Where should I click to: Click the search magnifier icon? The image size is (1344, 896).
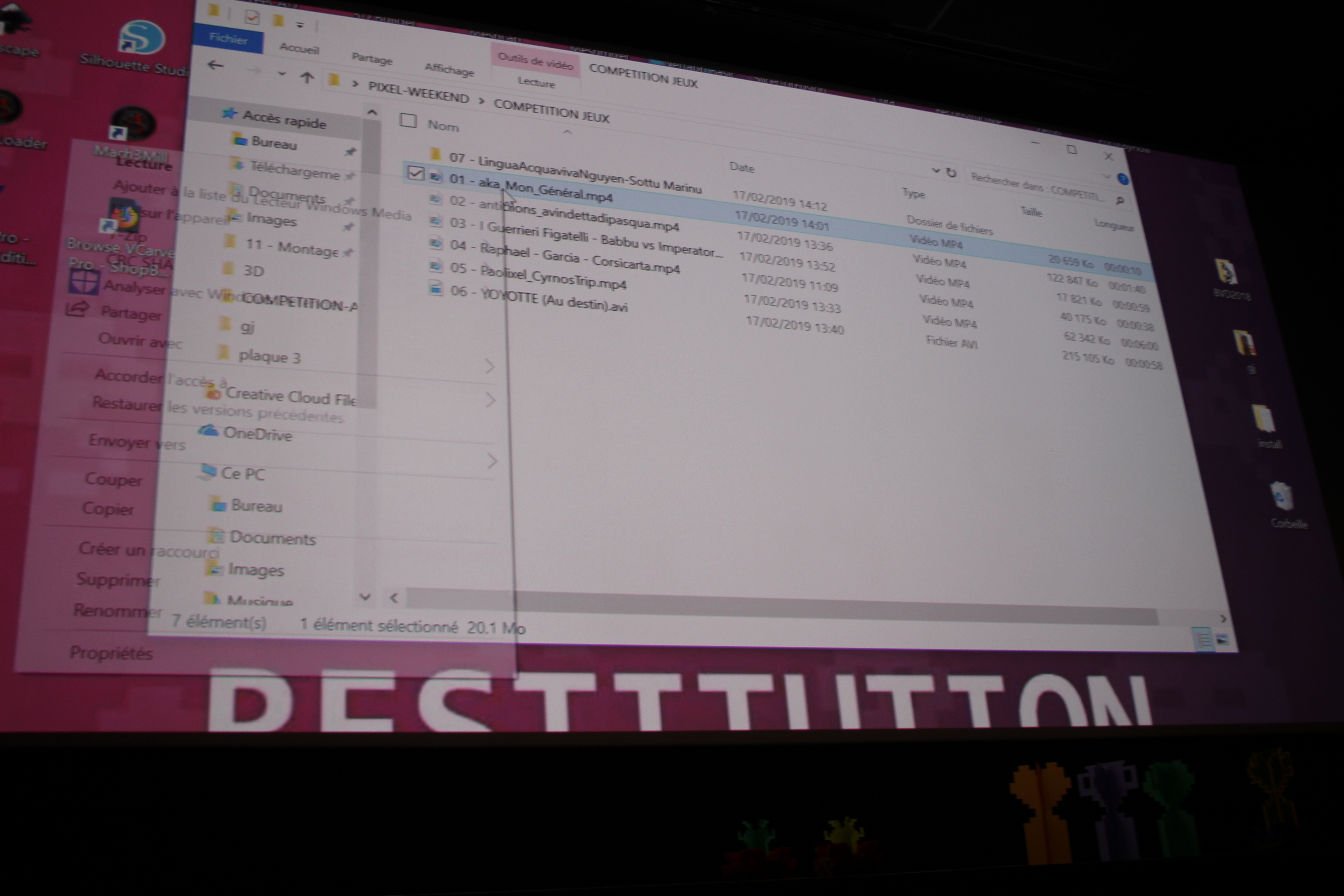(x=1119, y=201)
